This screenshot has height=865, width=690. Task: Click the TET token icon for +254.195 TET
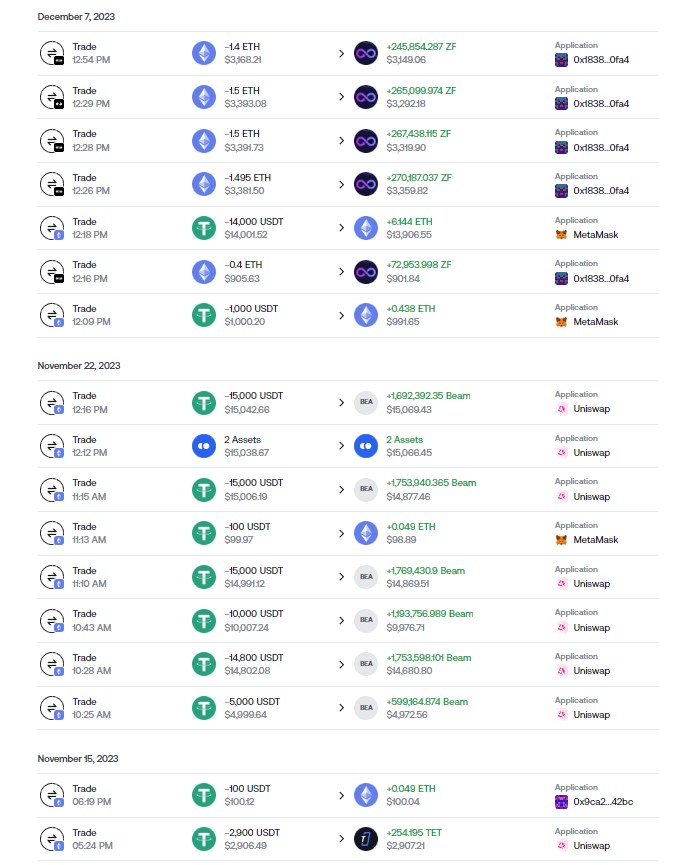(x=366, y=838)
